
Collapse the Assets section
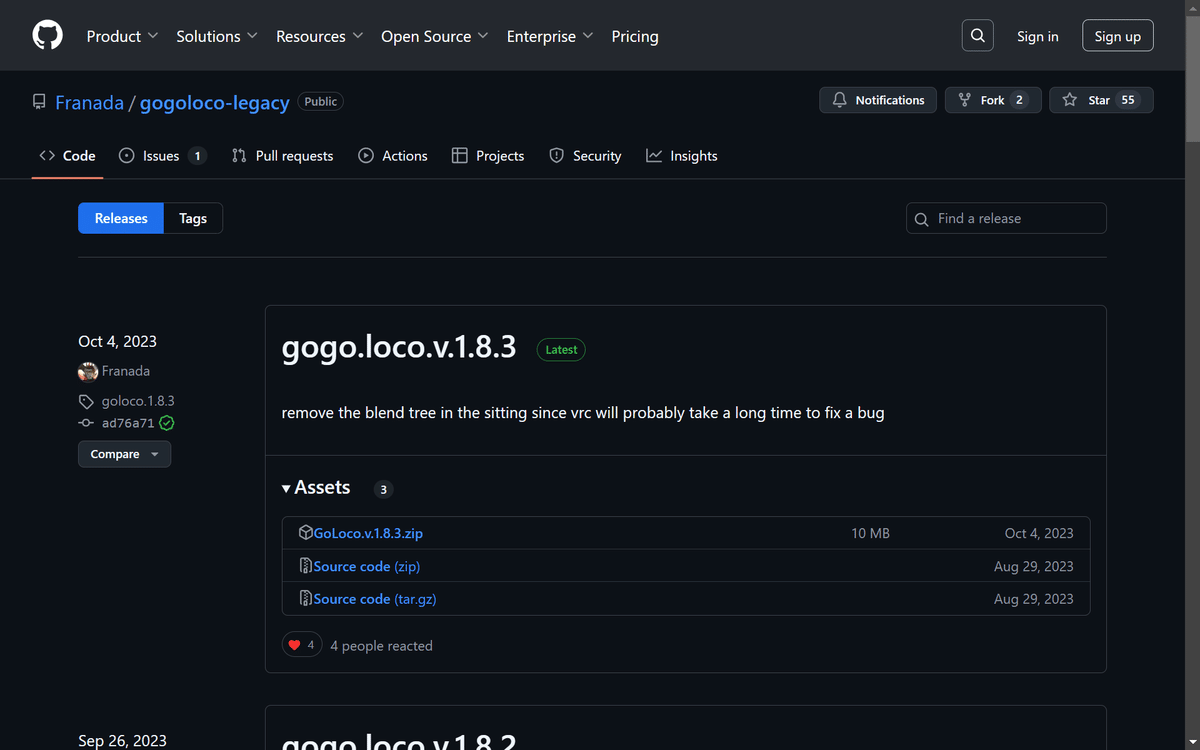click(x=286, y=488)
